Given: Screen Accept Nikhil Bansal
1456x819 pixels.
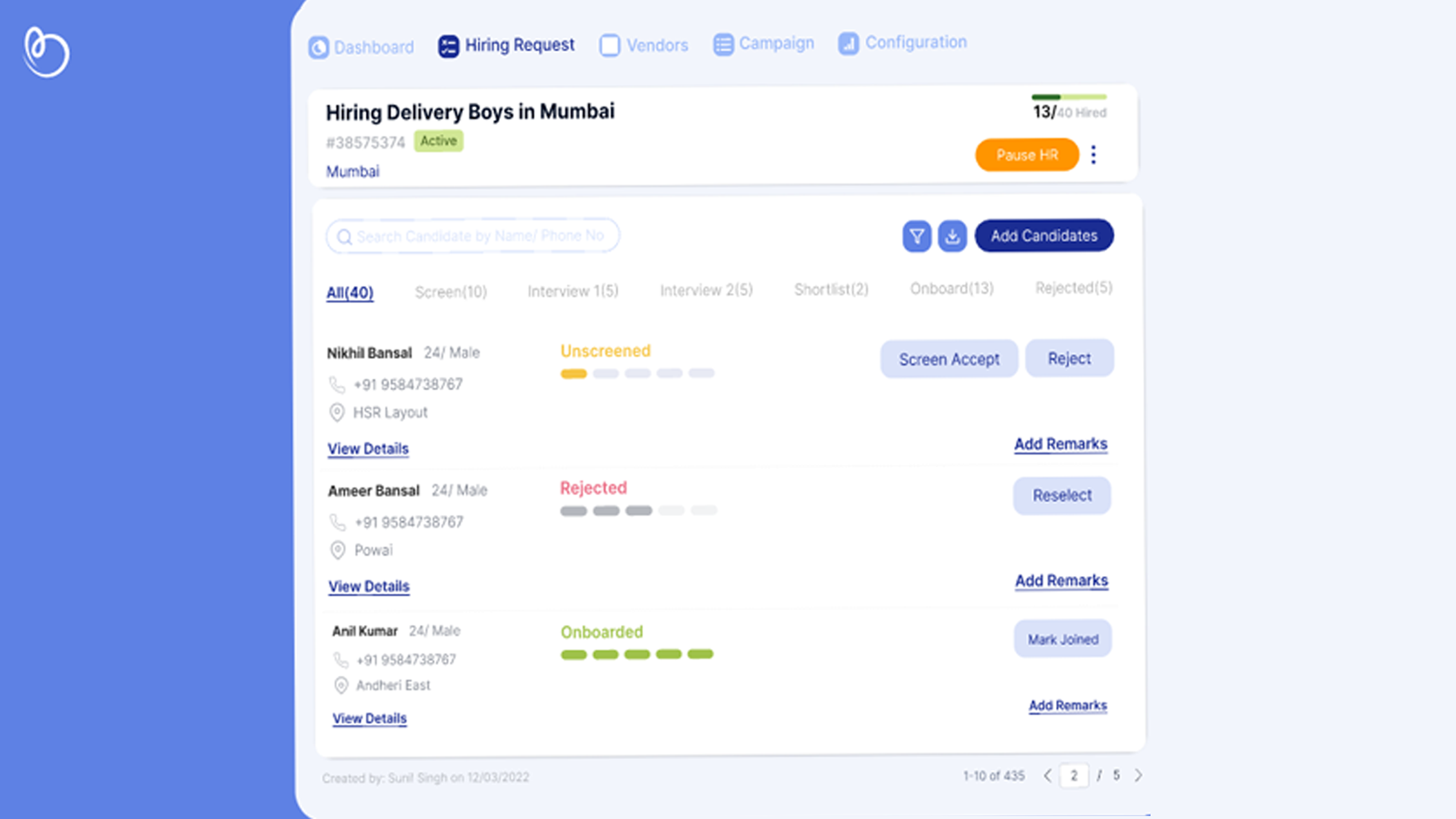Looking at the screenshot, I should (948, 359).
